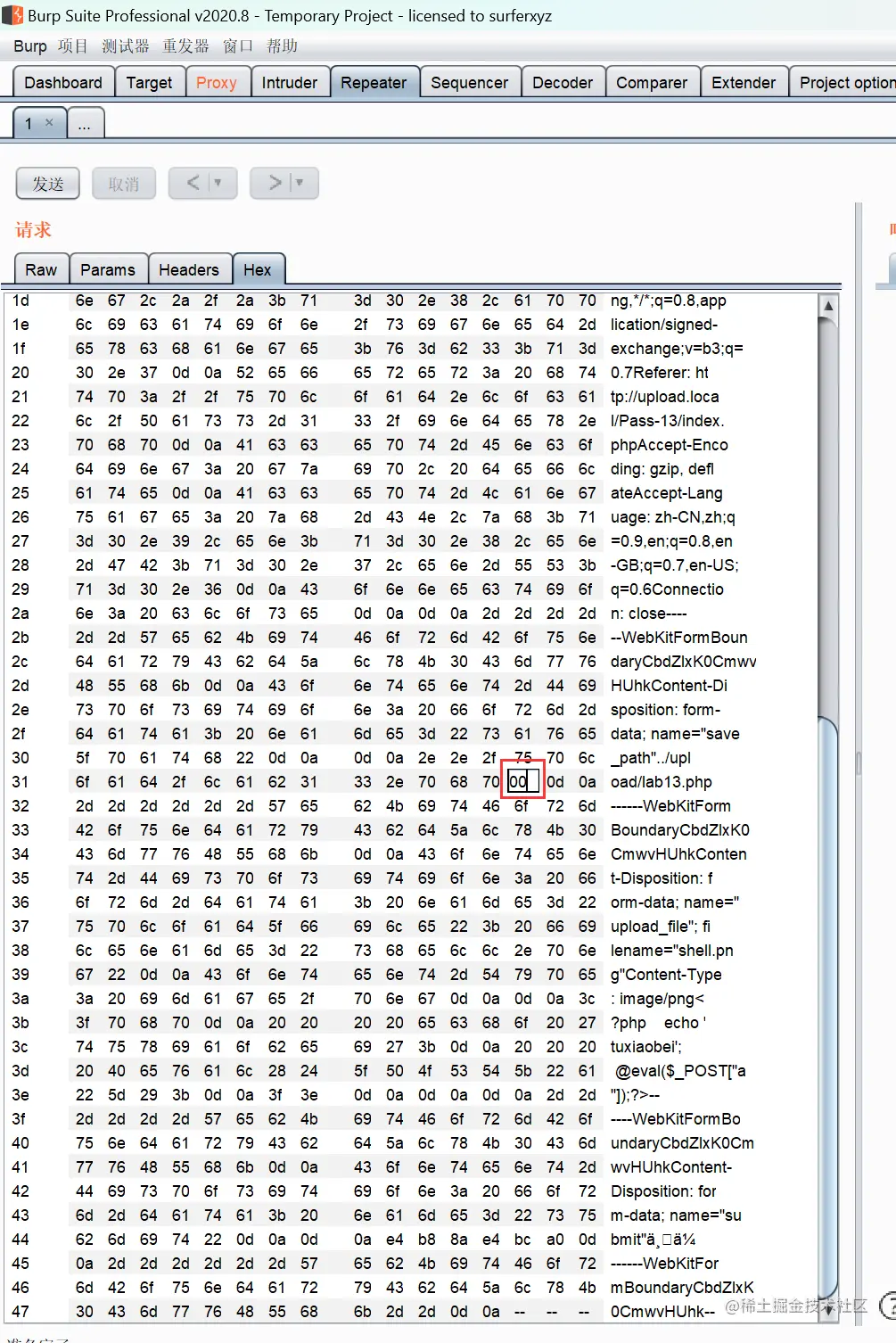Click the 取消 cancel button

point(124,184)
